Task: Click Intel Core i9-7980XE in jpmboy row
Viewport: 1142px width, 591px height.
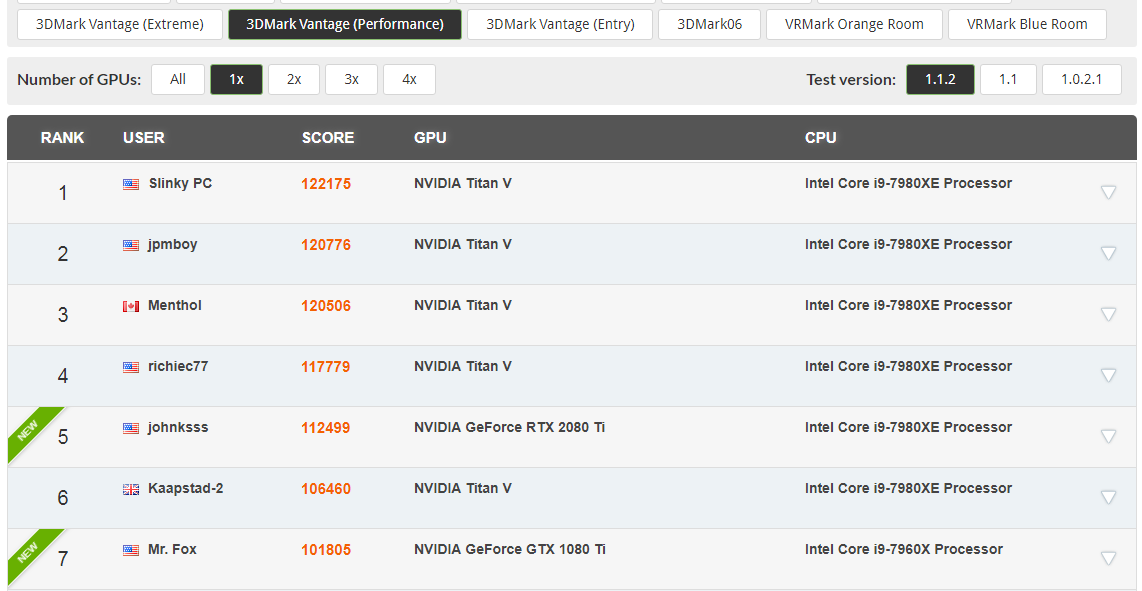Action: pyautogui.click(x=908, y=245)
